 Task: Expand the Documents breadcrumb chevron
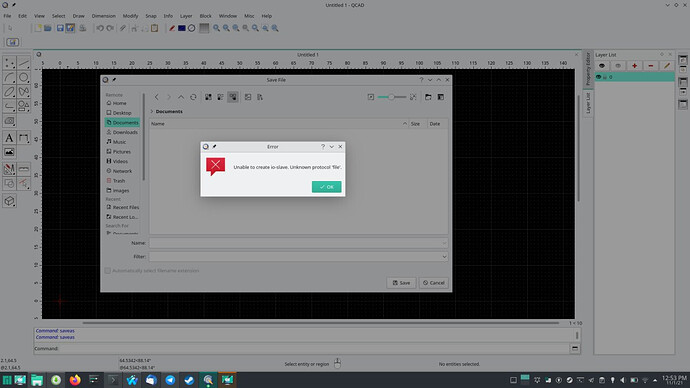[x=152, y=112]
